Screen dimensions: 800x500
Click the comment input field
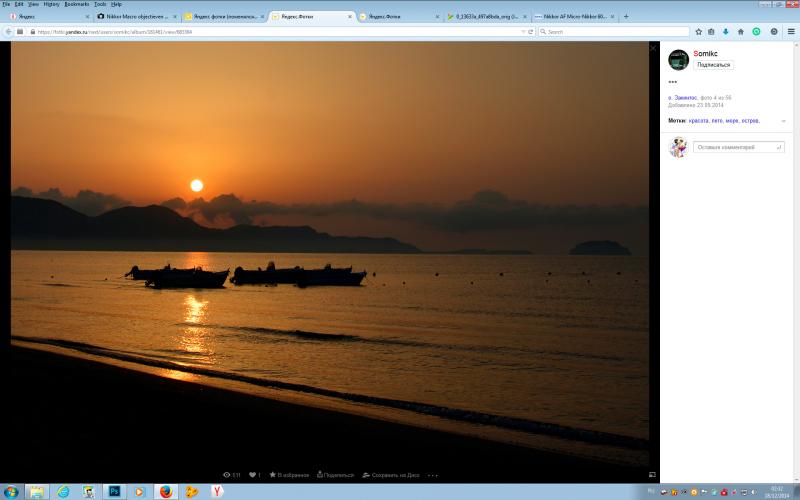coord(739,147)
